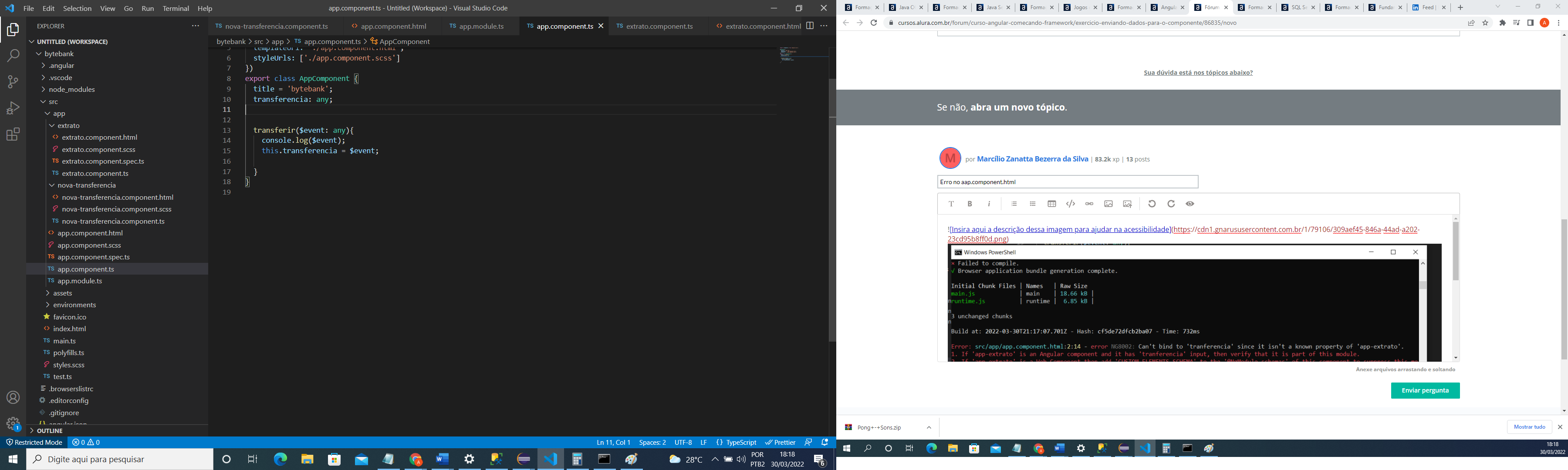Click VS Code editor vertical scrollbar

832,210
